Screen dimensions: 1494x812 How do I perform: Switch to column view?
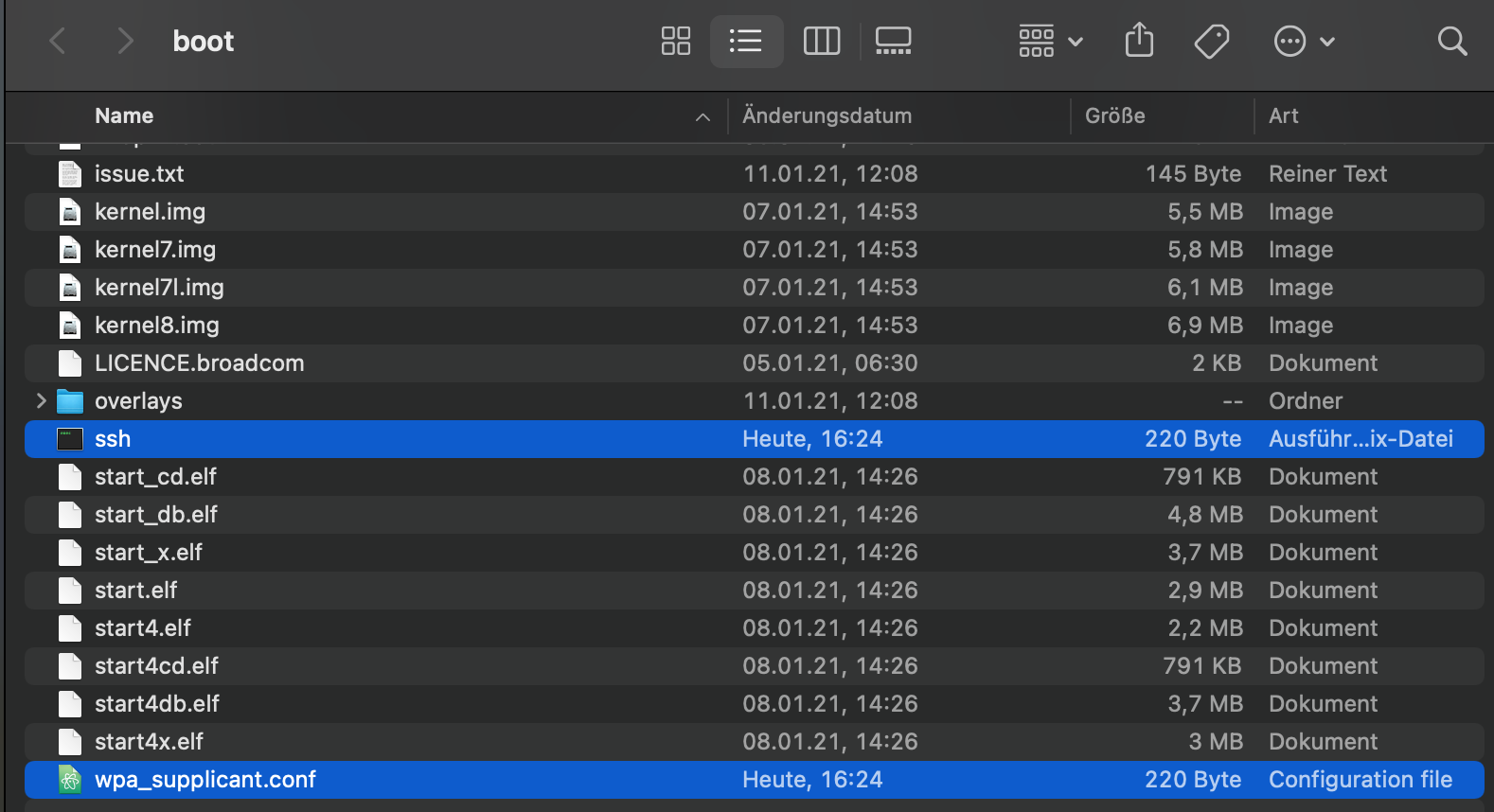[821, 42]
